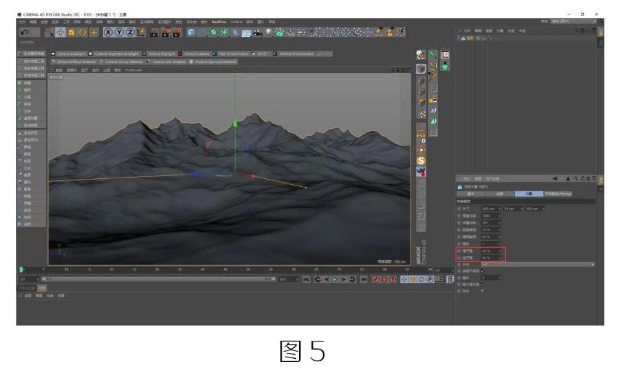The width and height of the screenshot is (627, 372).
Task: Click the green character figure icon
Action: pyautogui.click(x=445, y=66)
